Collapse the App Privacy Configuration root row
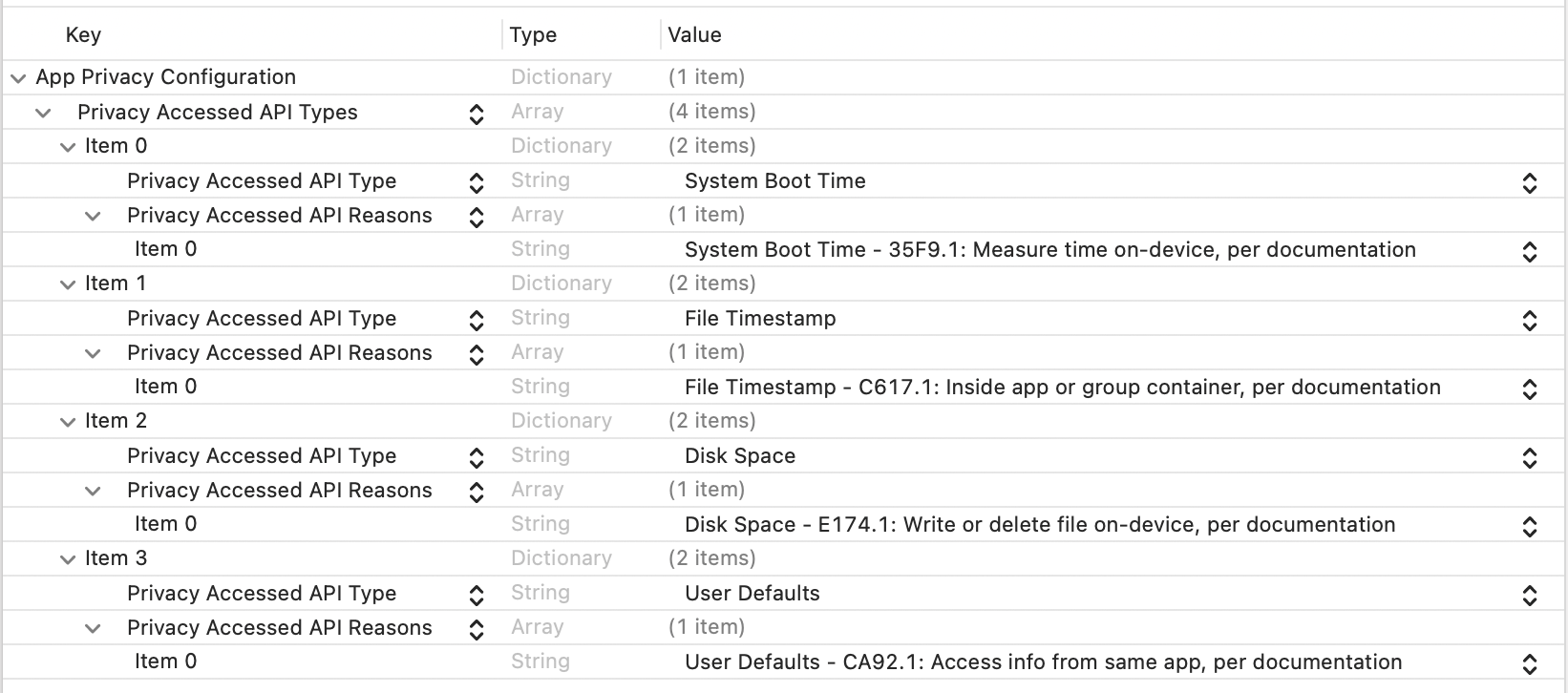The width and height of the screenshot is (1568, 693). click(x=18, y=78)
